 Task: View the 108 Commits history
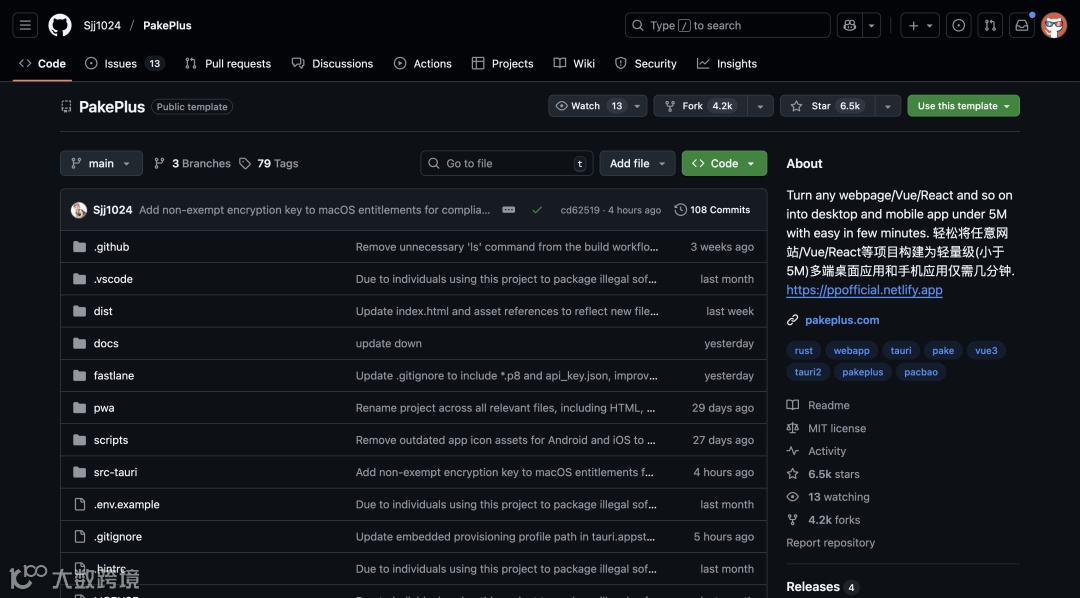point(712,210)
